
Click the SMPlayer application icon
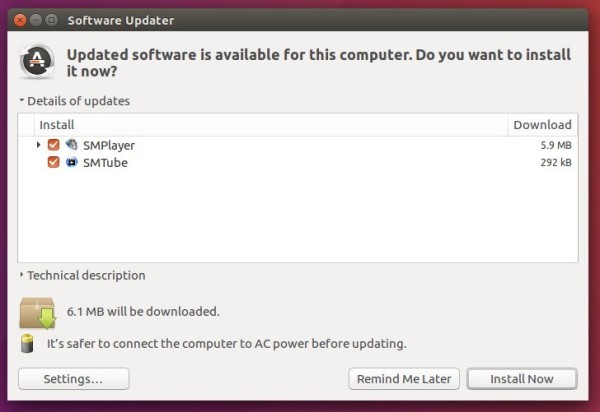(71, 145)
